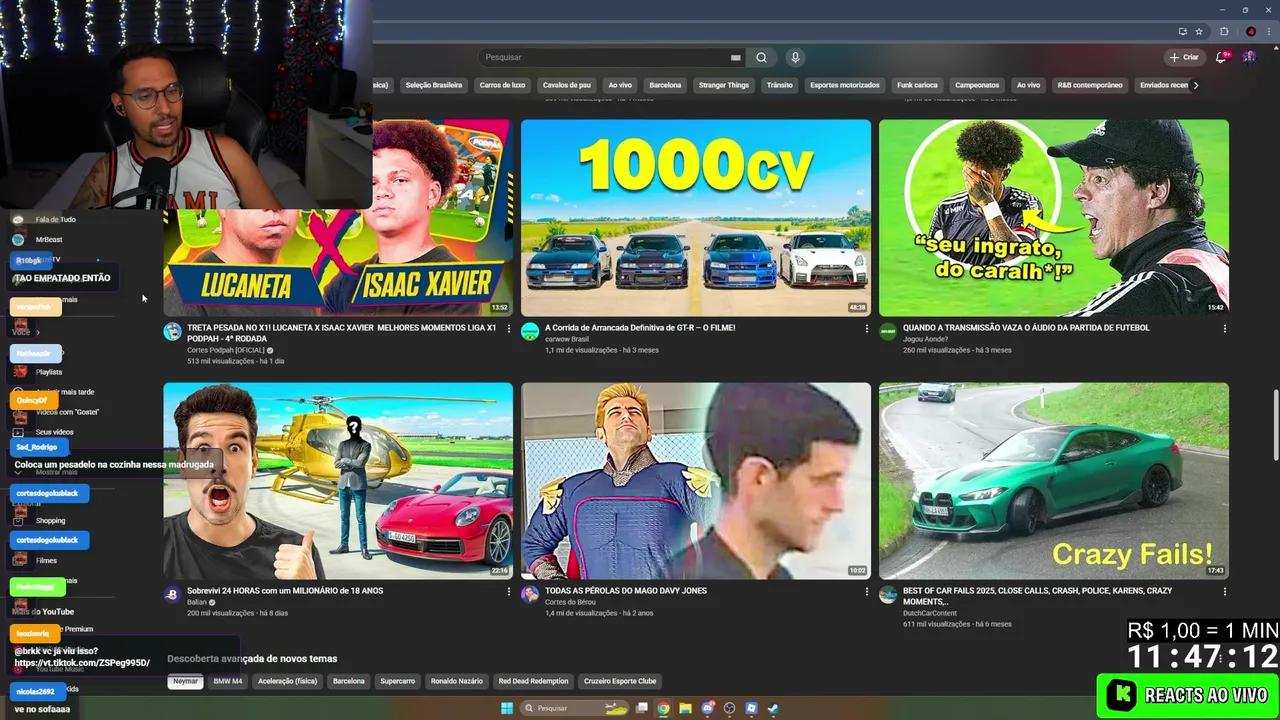
Task: Open three-dot menu for GT-R race video
Action: pos(866,329)
